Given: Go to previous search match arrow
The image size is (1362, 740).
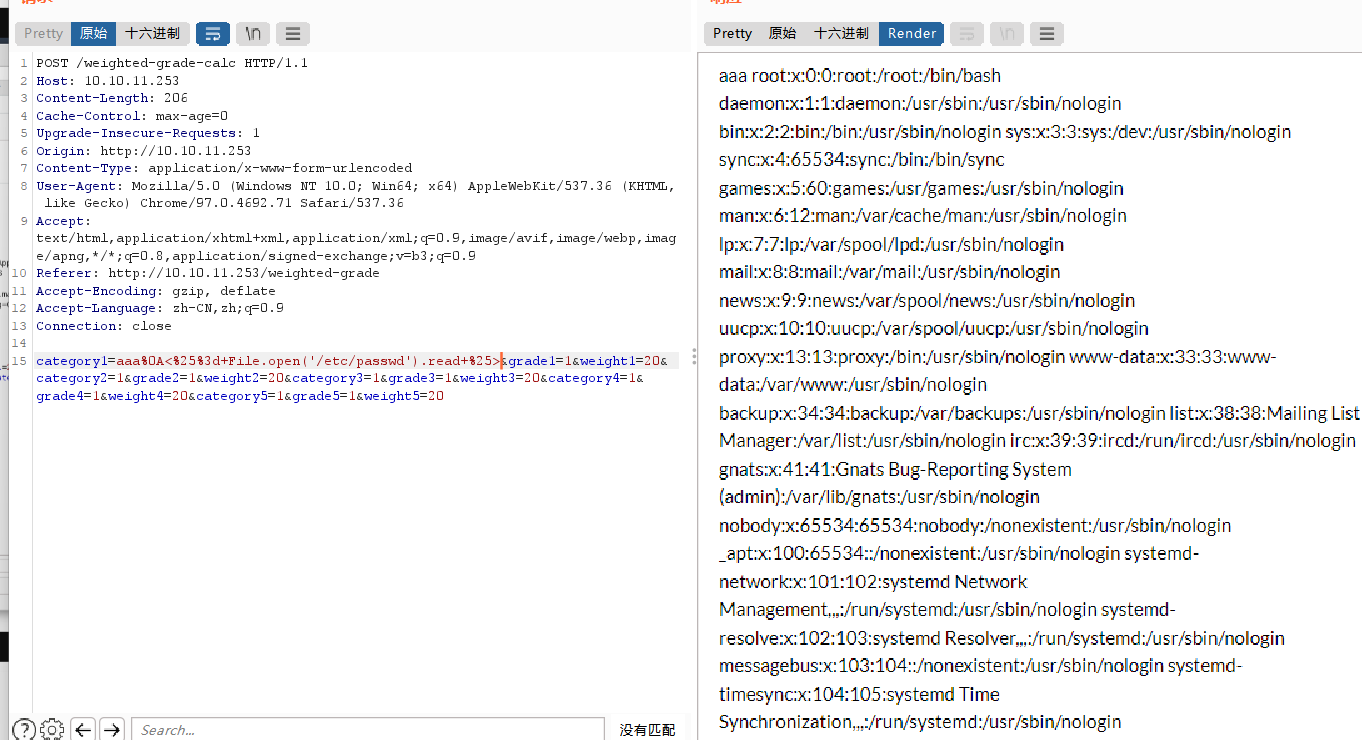Looking at the screenshot, I should click(83, 729).
